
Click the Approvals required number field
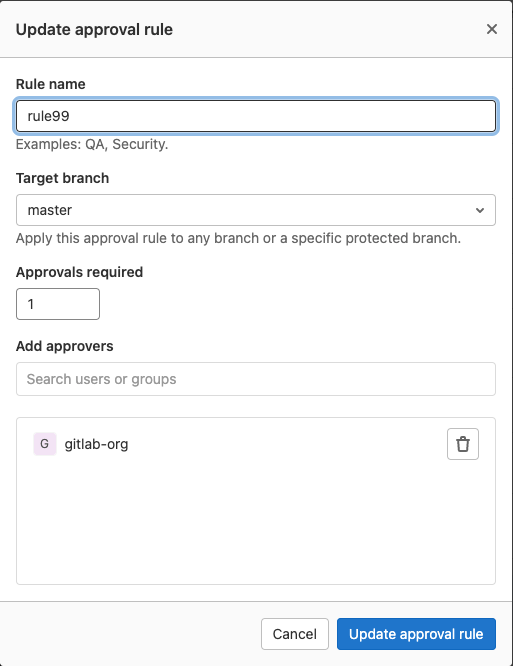click(58, 304)
